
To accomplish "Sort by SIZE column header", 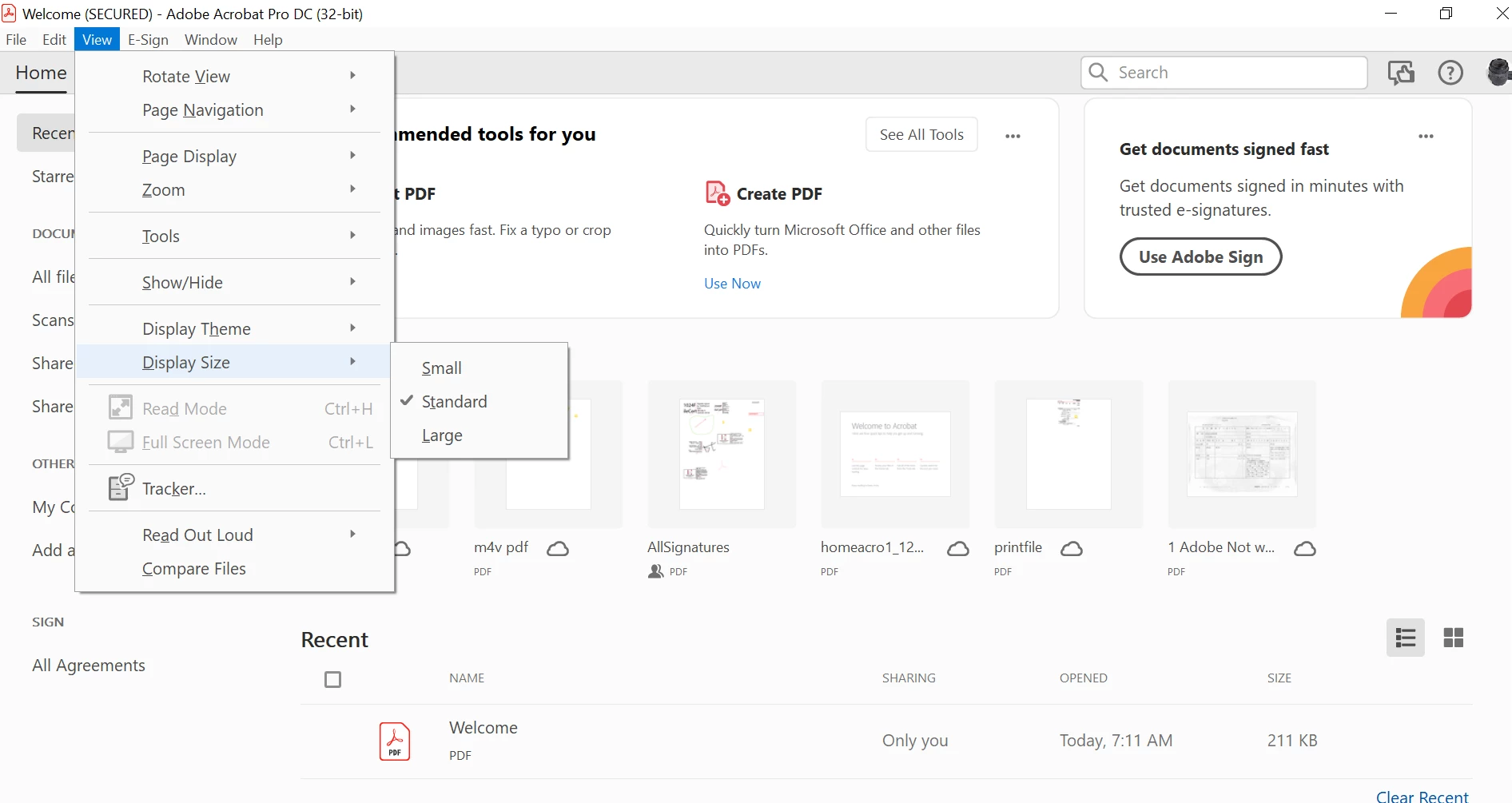I will coord(1279,678).
